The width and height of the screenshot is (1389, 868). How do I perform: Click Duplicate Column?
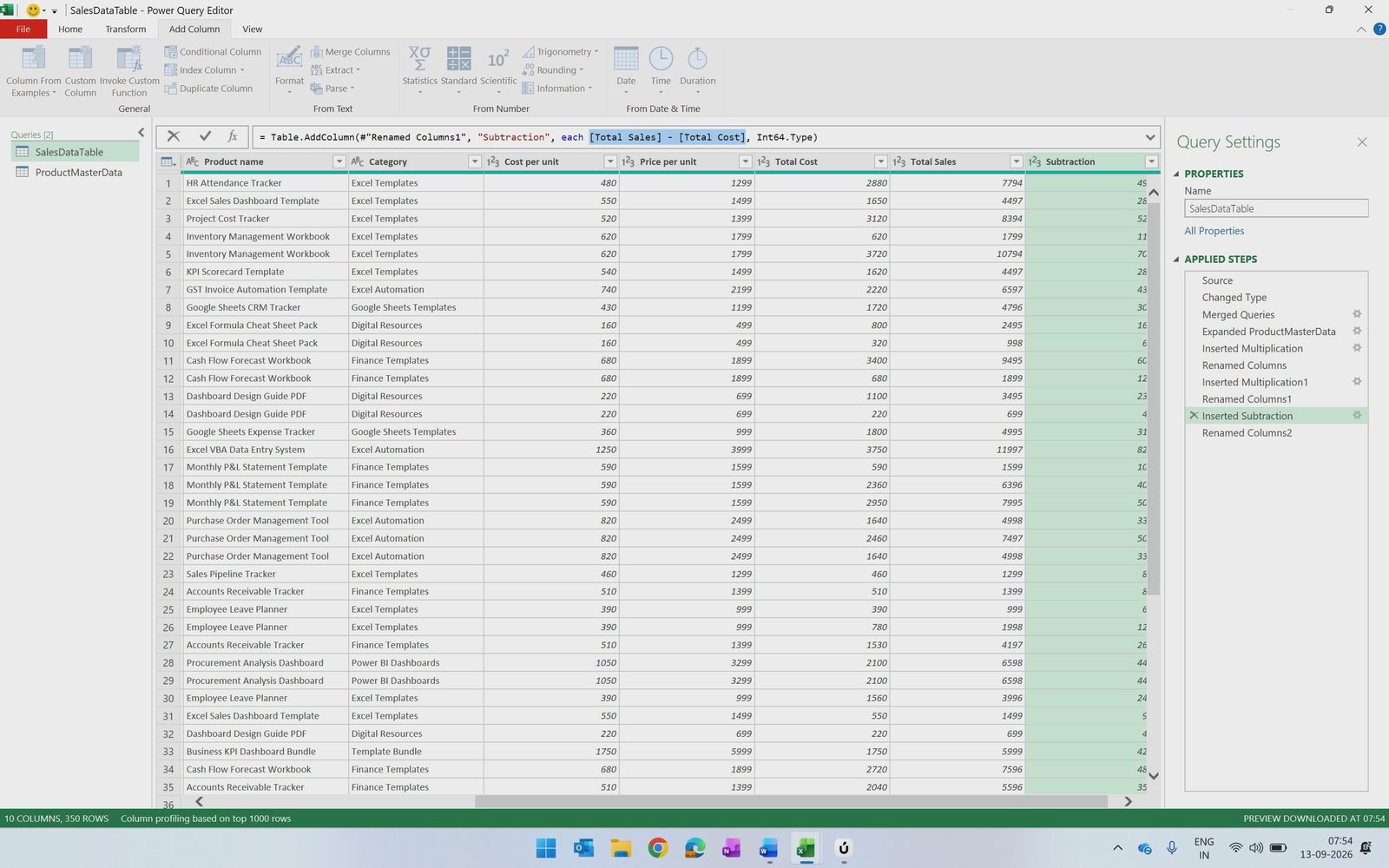208,89
